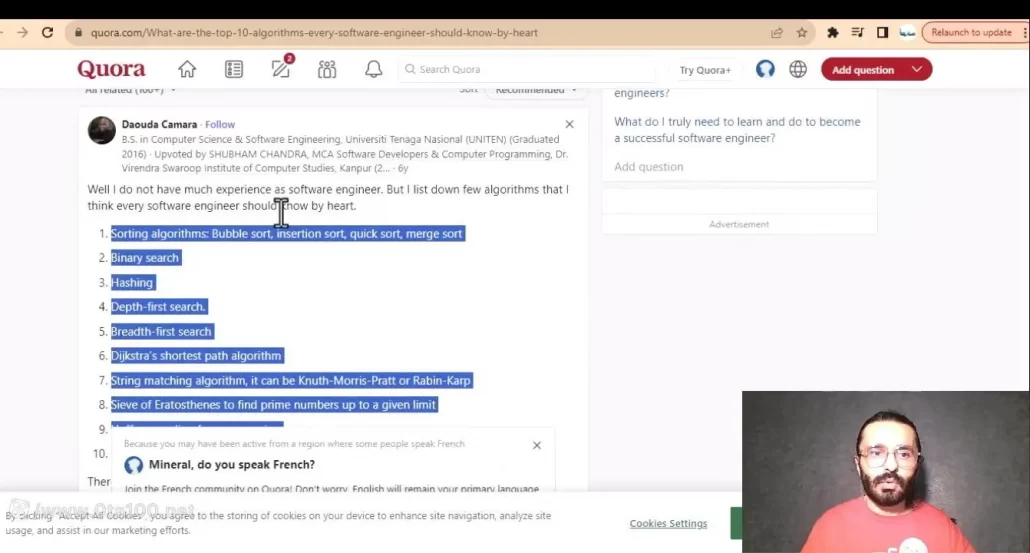Open Cookies Settings link
The height and width of the screenshot is (553, 1030).
[x=668, y=524]
